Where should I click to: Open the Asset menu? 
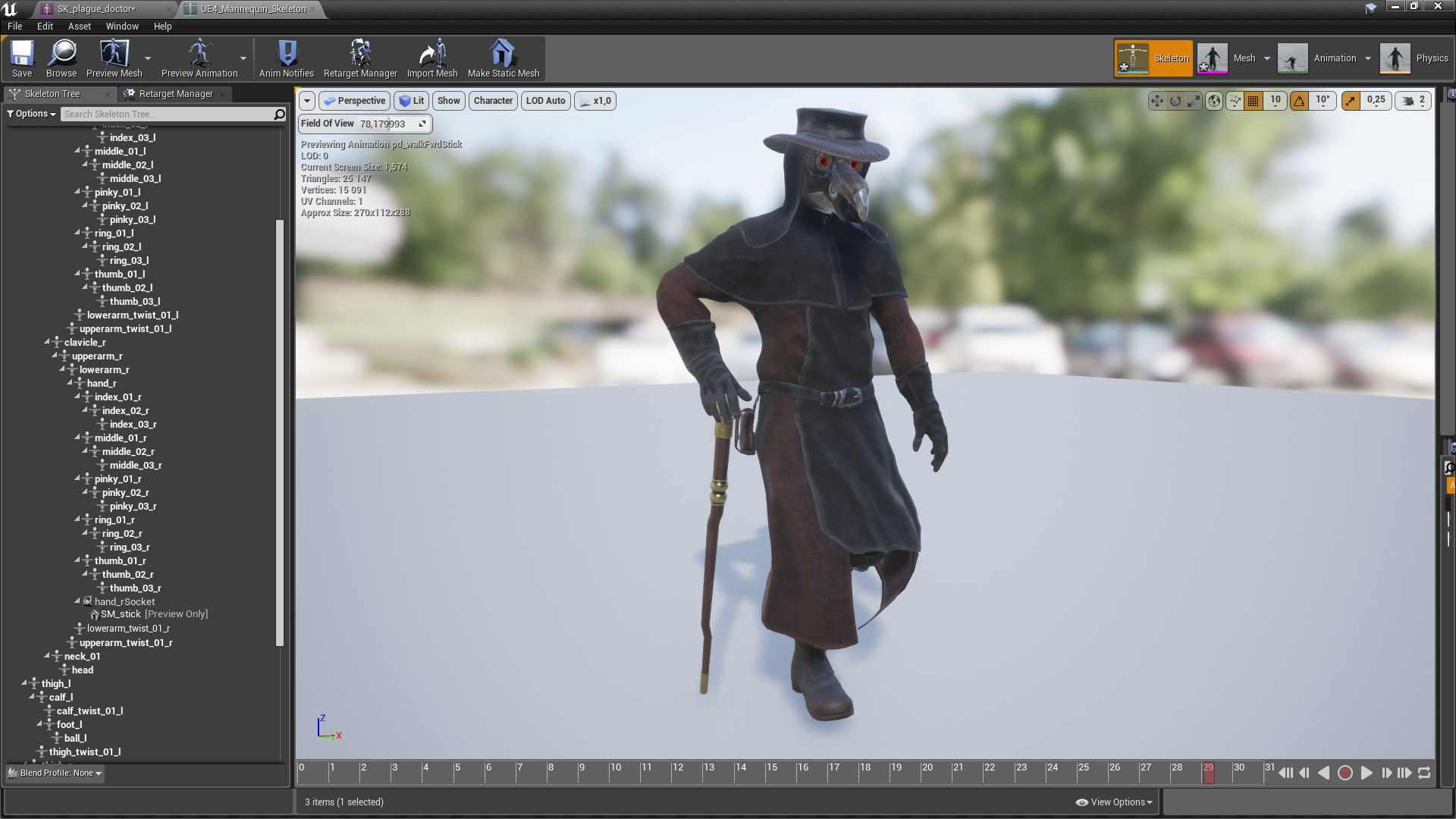click(79, 27)
